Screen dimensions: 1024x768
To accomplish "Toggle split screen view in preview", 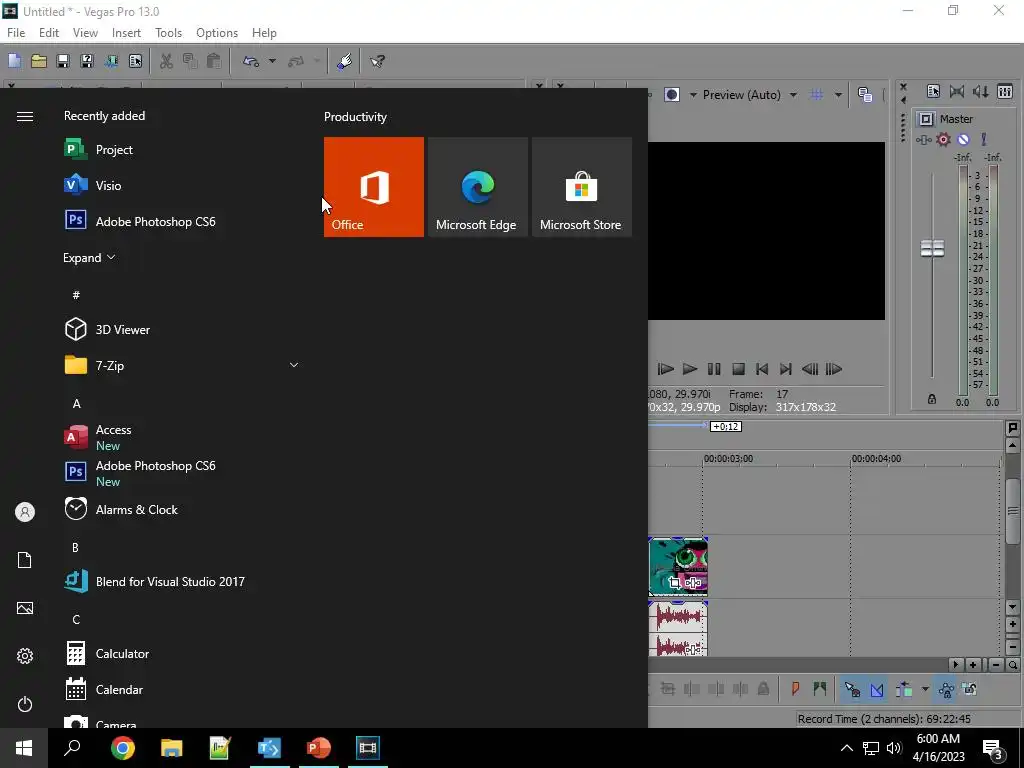I will 672,95.
